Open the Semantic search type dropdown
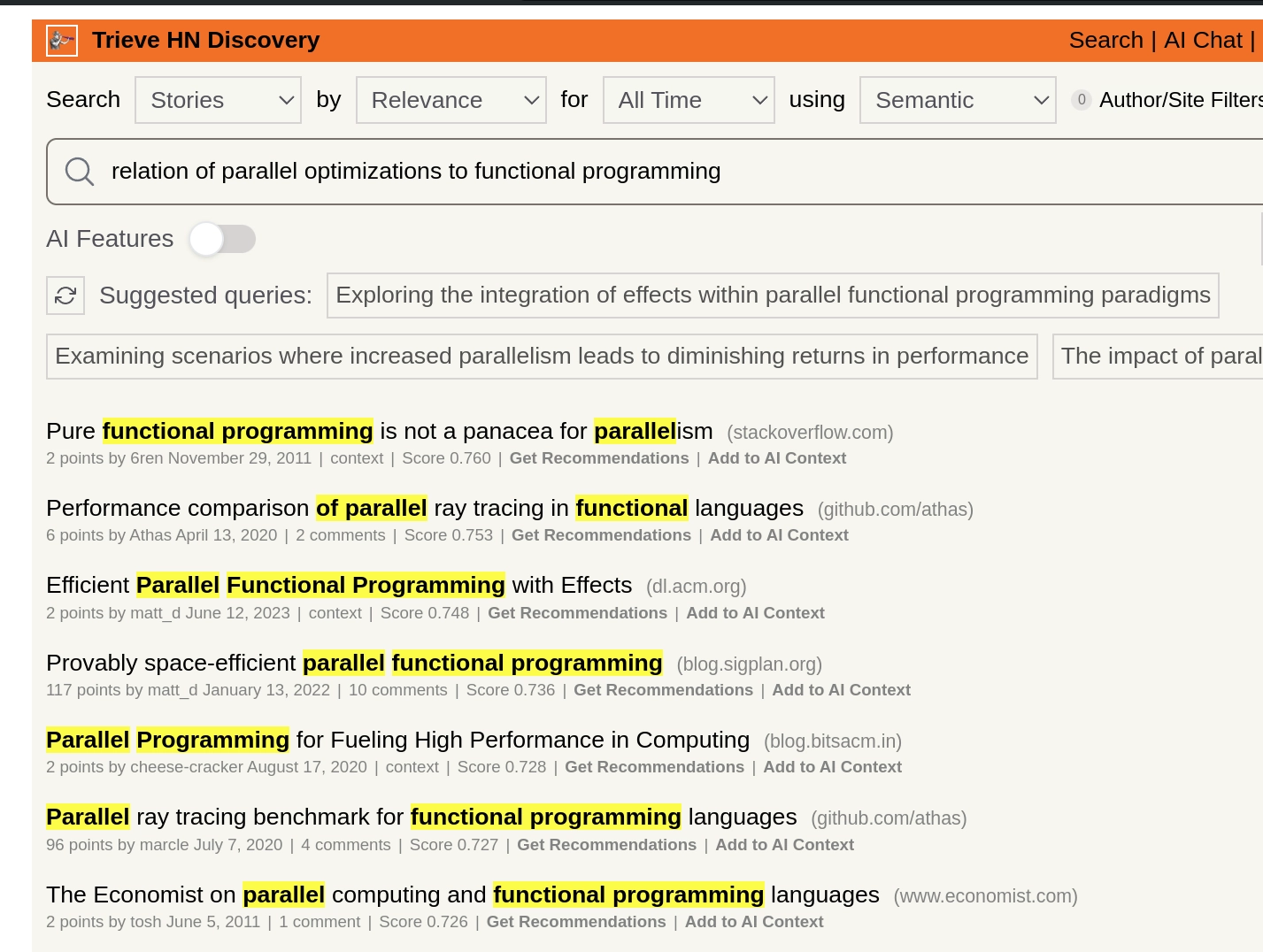The width and height of the screenshot is (1263, 952). (958, 100)
